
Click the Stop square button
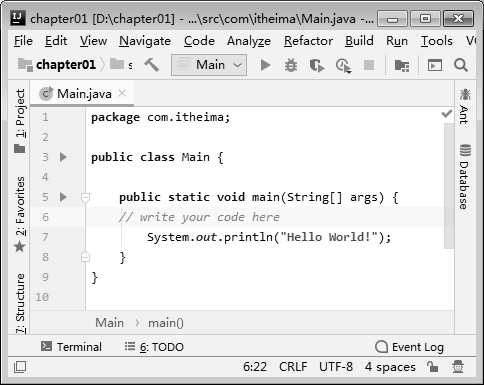[369, 65]
